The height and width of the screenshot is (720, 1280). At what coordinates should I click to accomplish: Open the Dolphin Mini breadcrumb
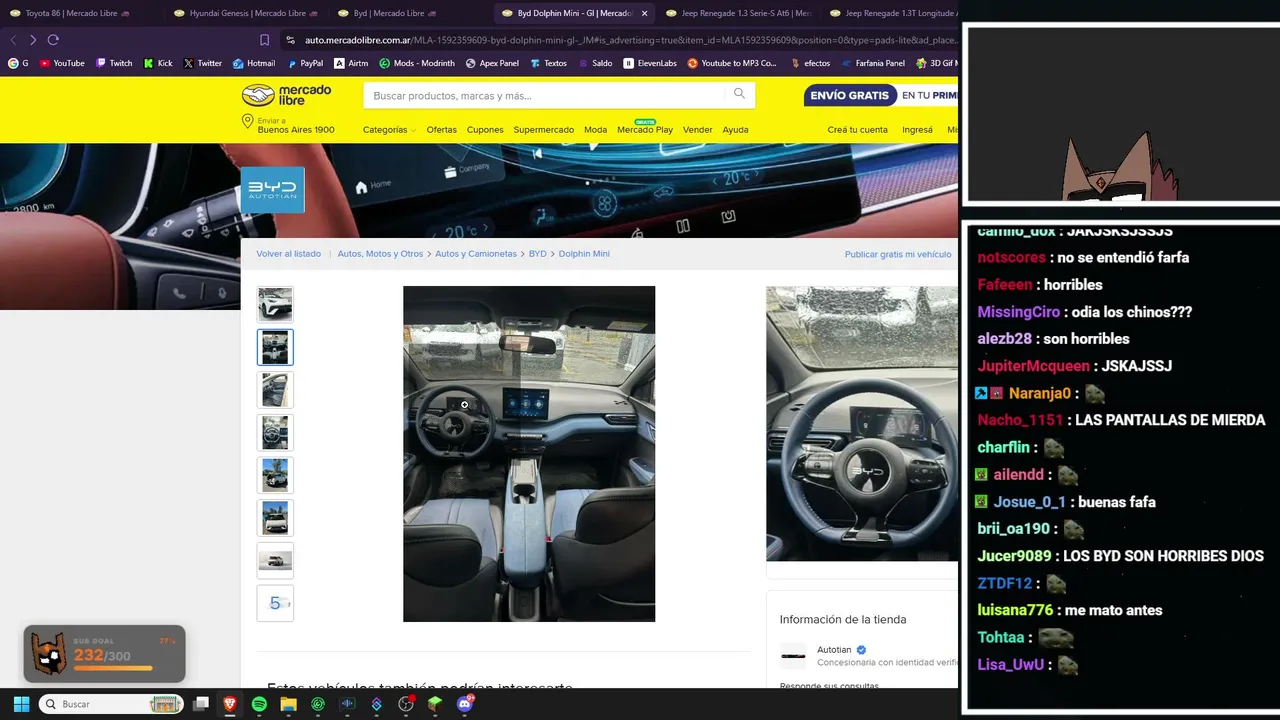[x=584, y=254]
